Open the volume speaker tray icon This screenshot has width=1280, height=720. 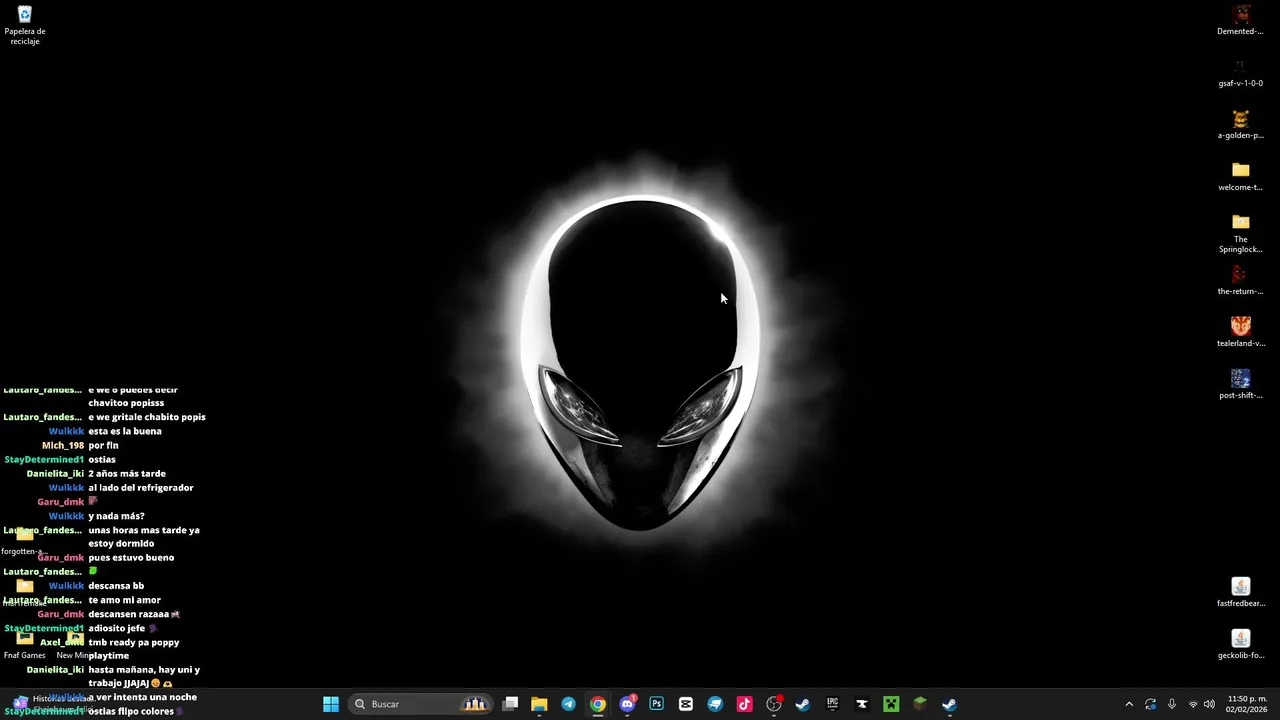(1209, 704)
